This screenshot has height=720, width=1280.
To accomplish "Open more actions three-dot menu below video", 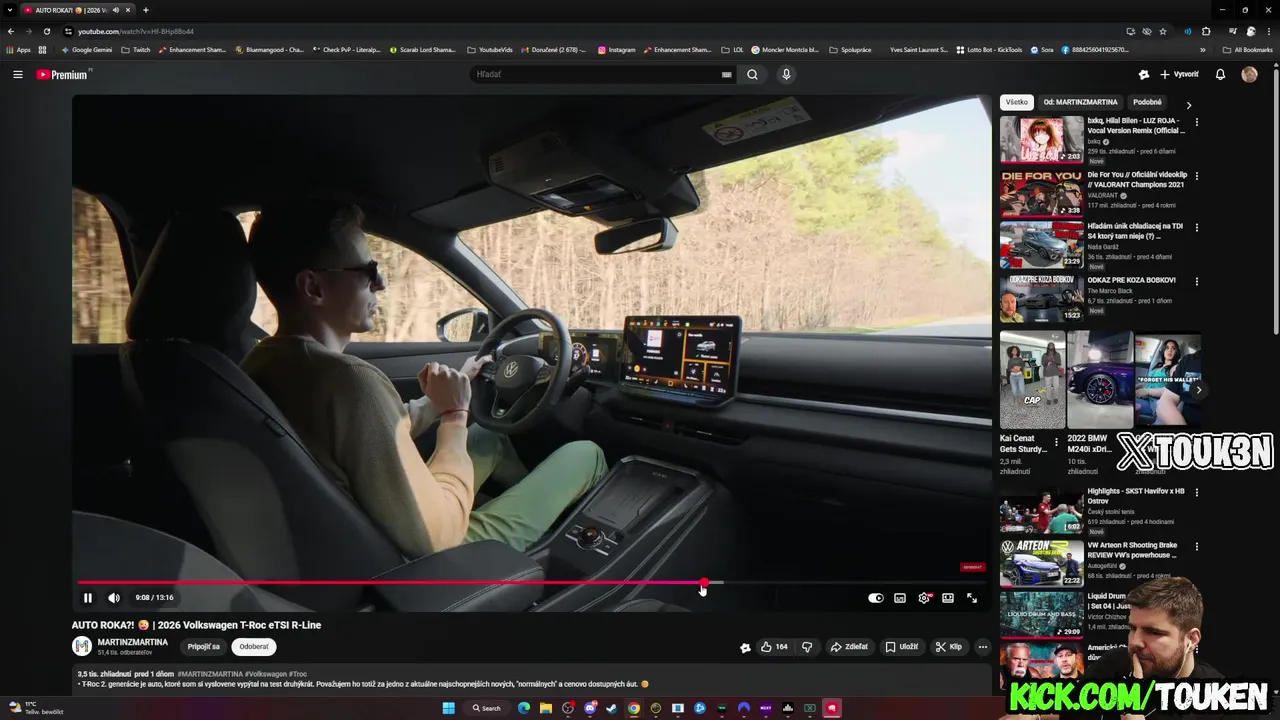I will click(x=983, y=647).
